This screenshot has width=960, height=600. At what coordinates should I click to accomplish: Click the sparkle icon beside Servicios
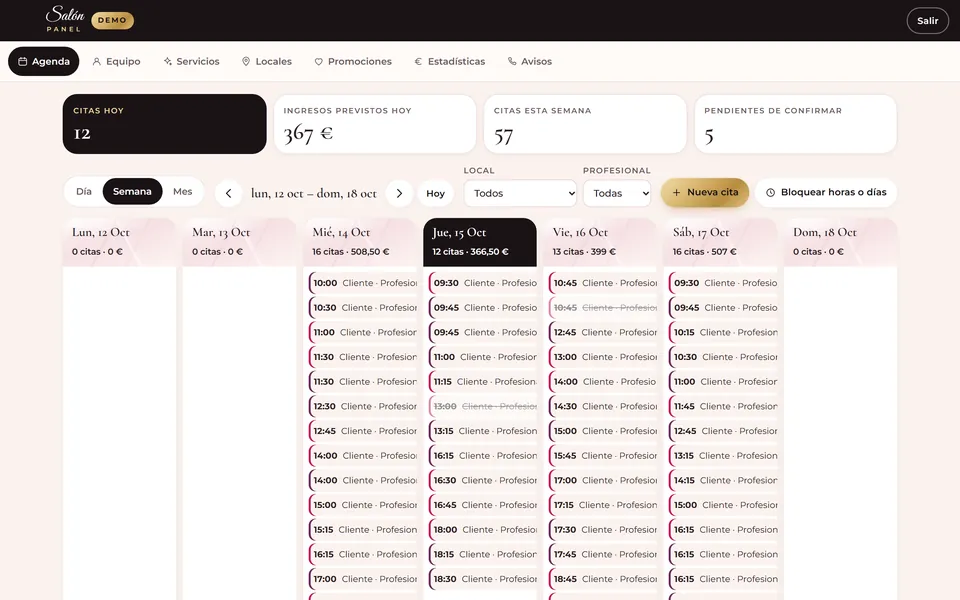tap(168, 61)
